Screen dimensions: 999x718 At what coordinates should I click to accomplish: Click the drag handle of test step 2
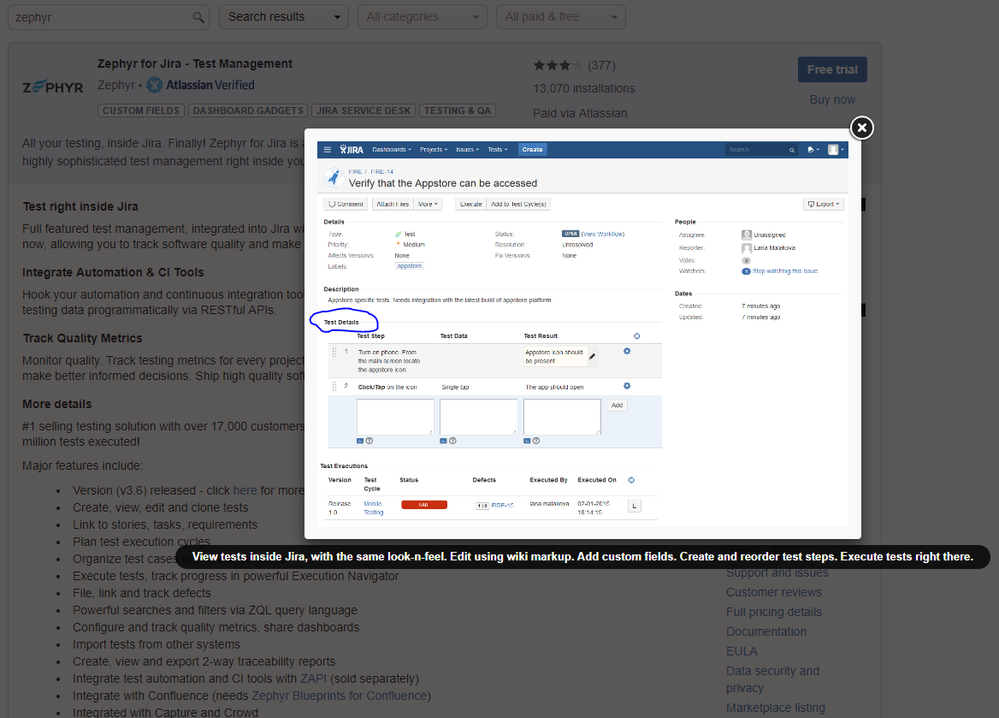pos(334,386)
